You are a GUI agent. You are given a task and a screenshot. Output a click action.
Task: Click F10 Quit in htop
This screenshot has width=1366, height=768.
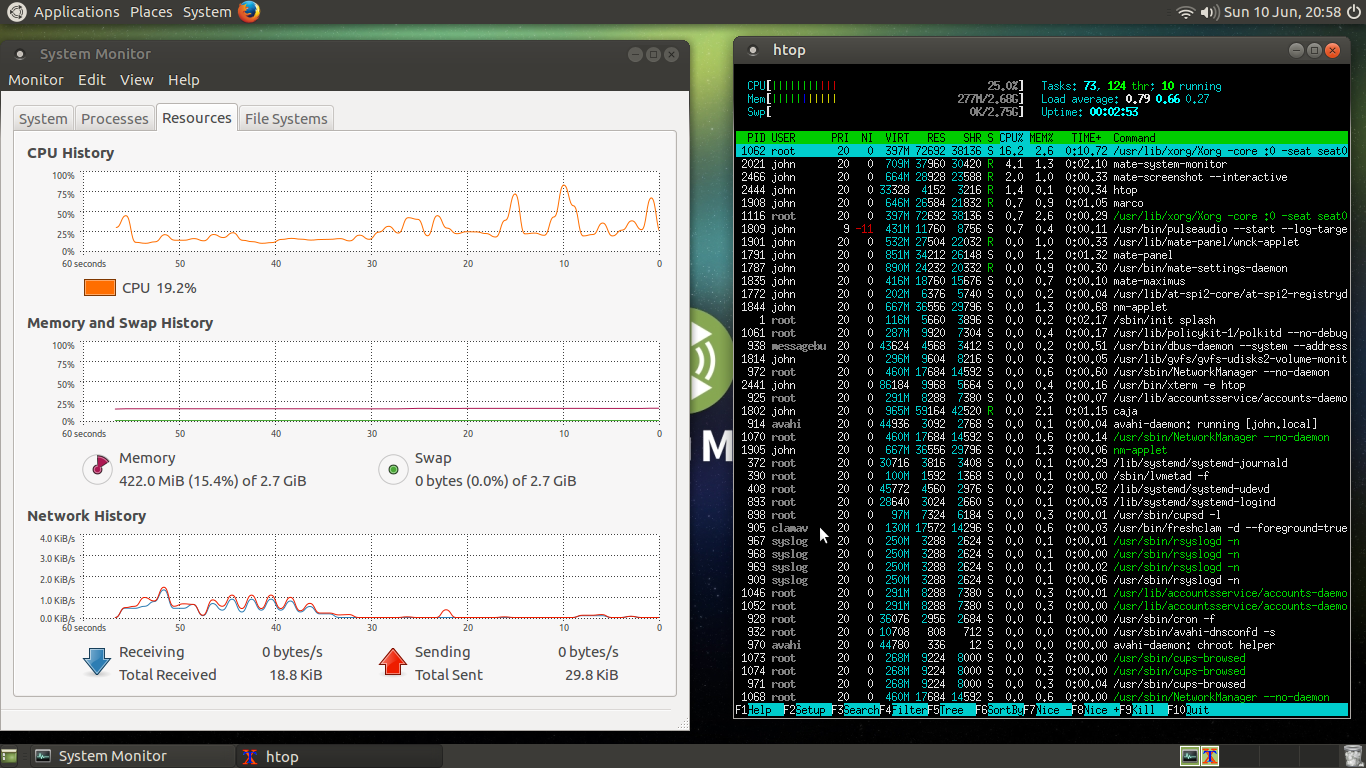(1189, 710)
